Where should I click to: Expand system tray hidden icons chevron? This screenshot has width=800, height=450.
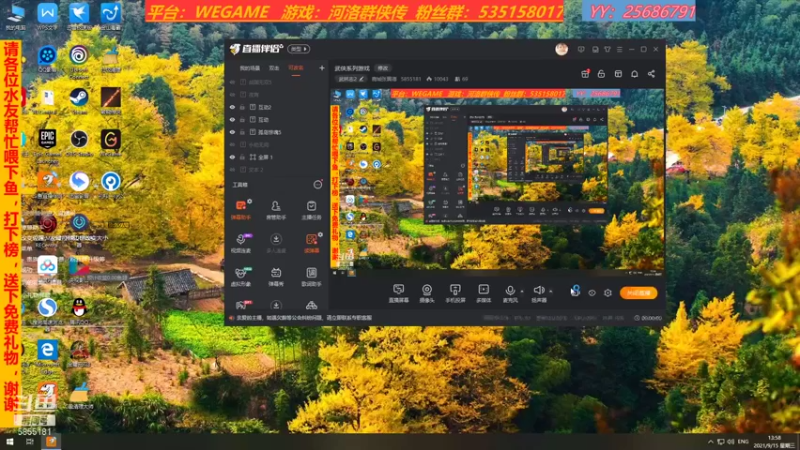[711, 441]
